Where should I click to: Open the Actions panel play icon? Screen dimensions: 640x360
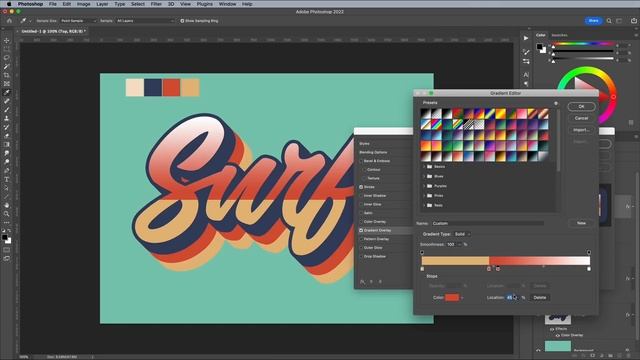[x=526, y=38]
